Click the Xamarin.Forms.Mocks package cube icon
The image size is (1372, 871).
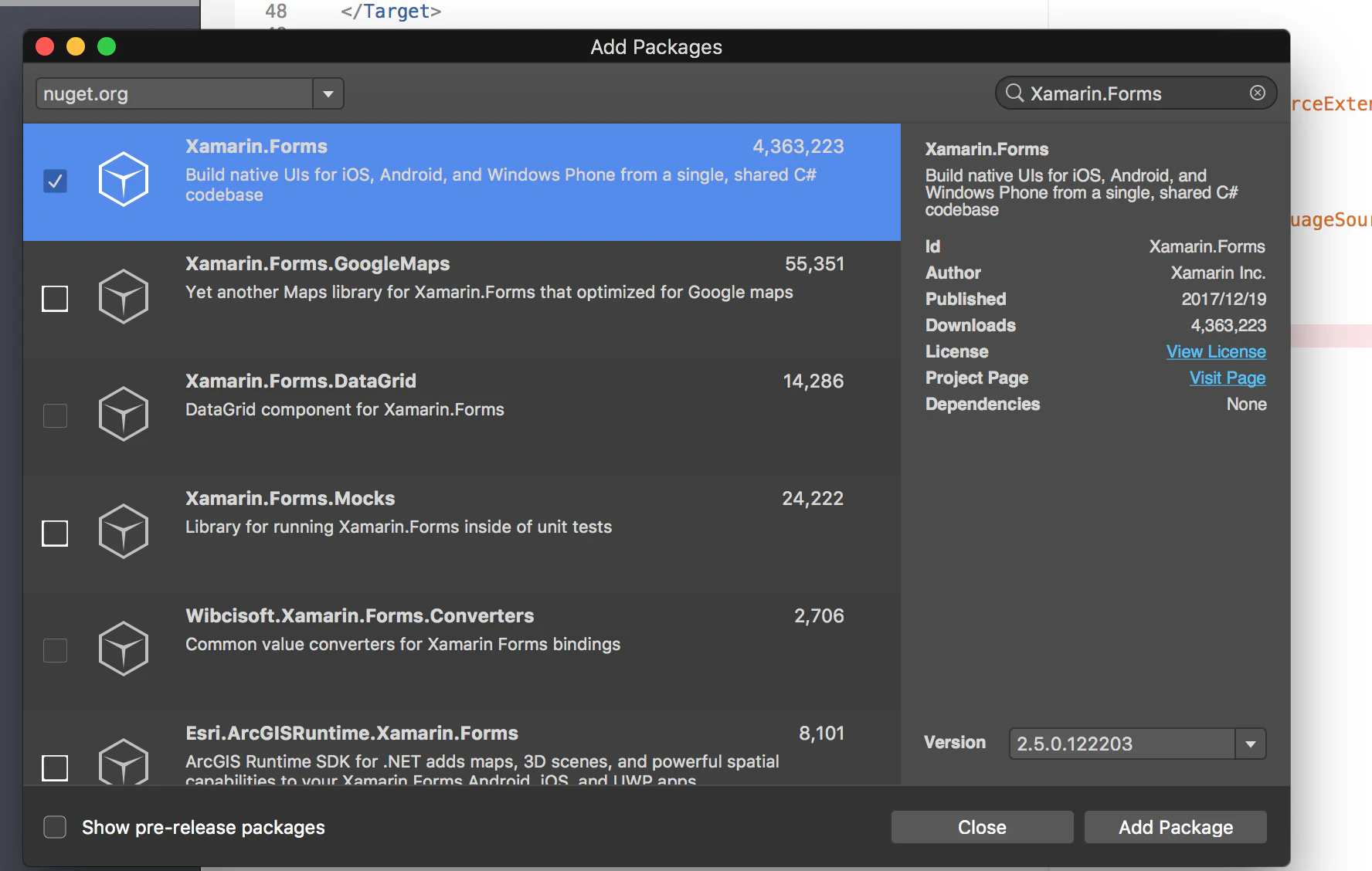pyautogui.click(x=124, y=531)
